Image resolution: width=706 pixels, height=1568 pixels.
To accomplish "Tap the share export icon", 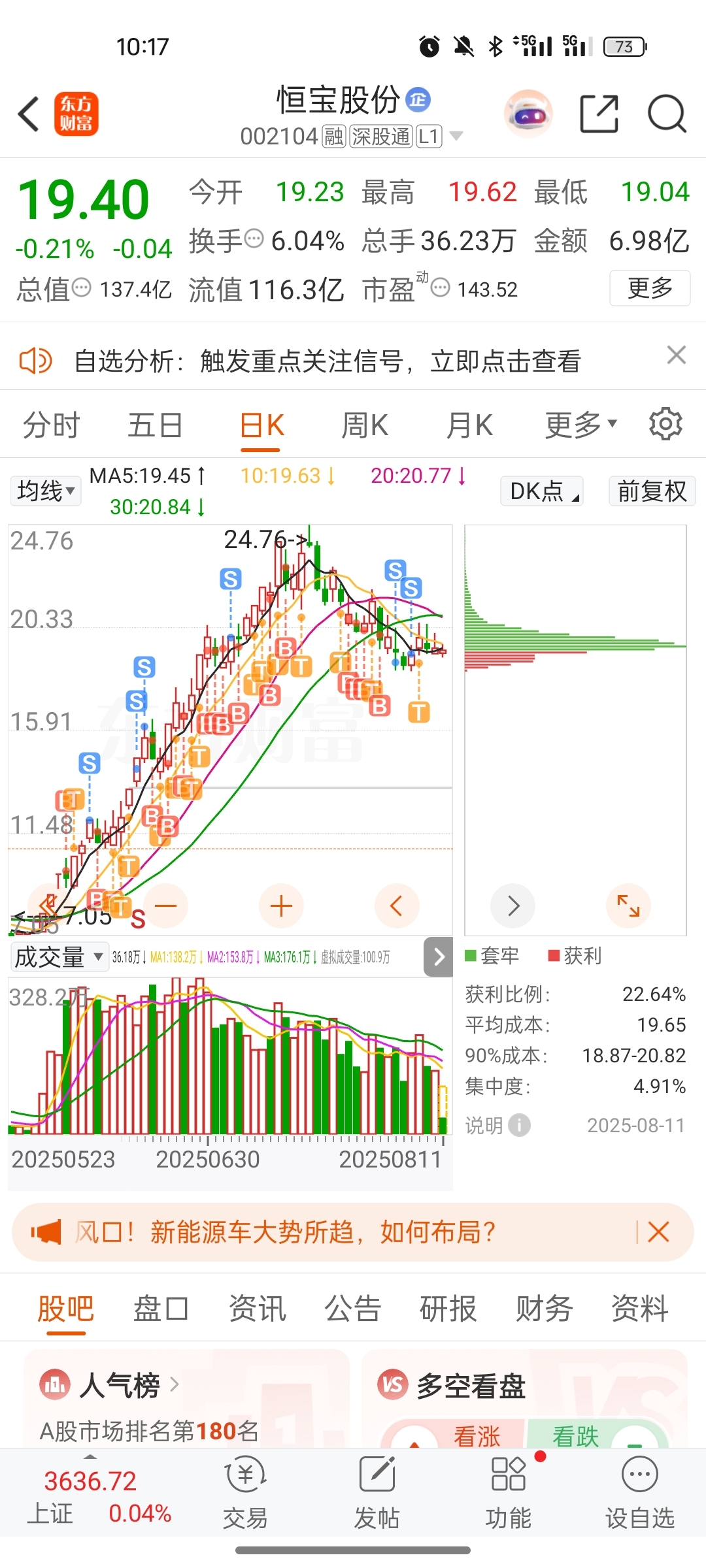I will 599,114.
